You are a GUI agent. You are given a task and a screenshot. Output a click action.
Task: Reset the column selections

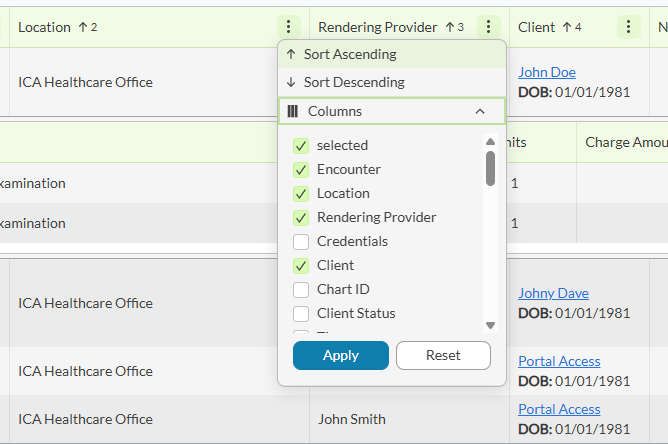tap(443, 355)
